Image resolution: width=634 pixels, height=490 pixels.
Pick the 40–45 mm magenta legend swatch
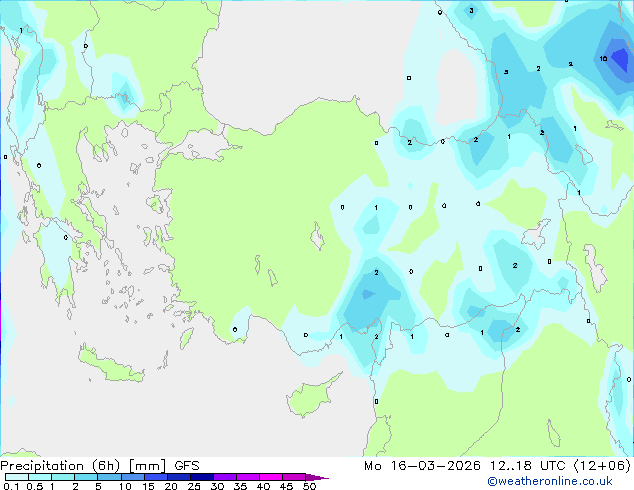coord(271,477)
